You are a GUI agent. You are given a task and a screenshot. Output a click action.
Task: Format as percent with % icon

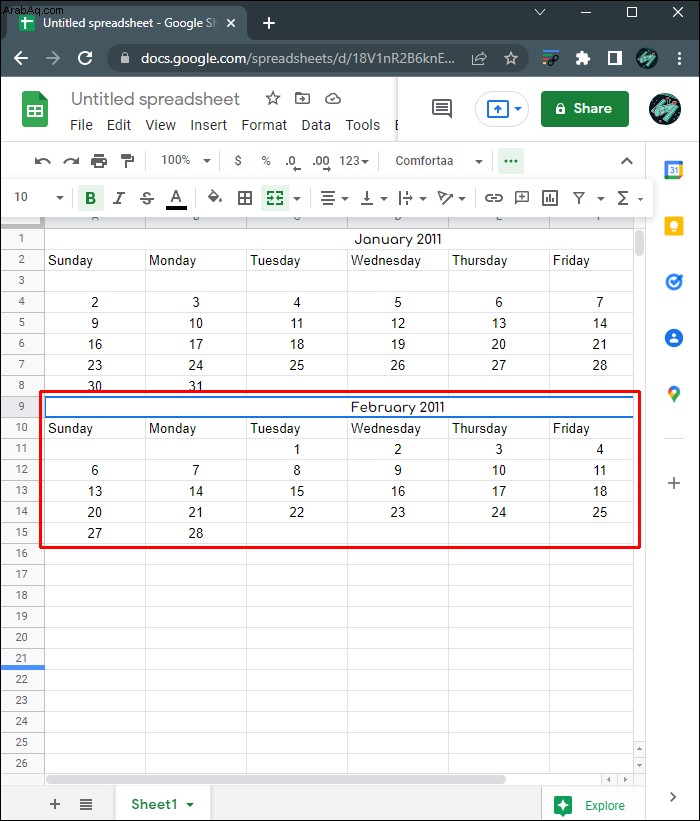(266, 161)
